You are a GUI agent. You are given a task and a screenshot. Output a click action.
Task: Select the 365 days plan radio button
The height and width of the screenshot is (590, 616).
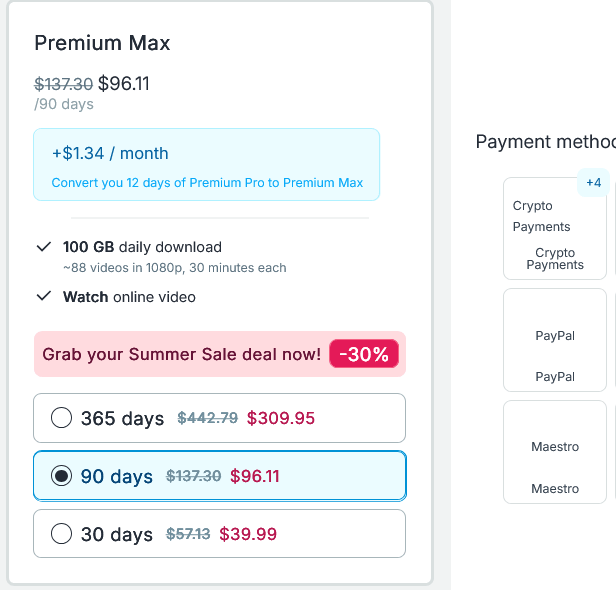click(x=61, y=418)
